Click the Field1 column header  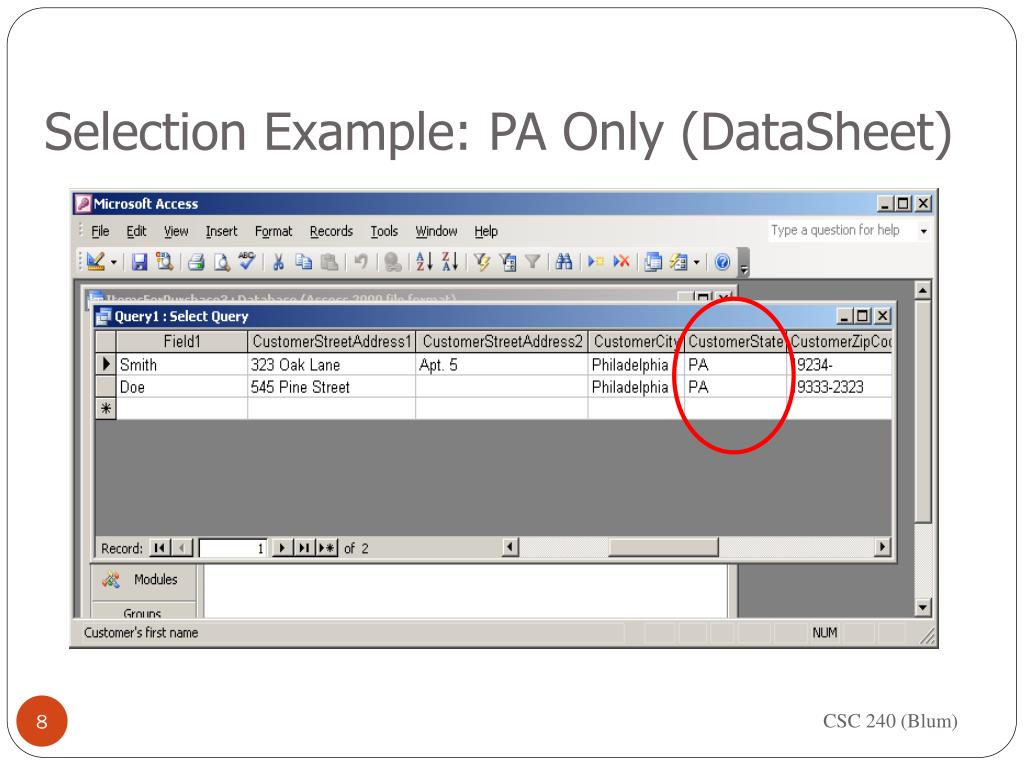(x=182, y=342)
